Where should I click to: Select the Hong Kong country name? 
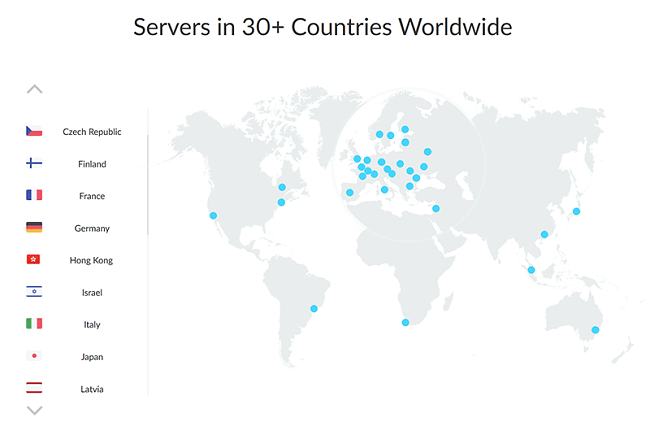(91, 260)
